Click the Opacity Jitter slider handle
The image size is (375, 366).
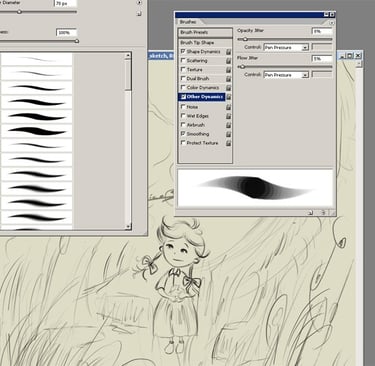(245, 39)
